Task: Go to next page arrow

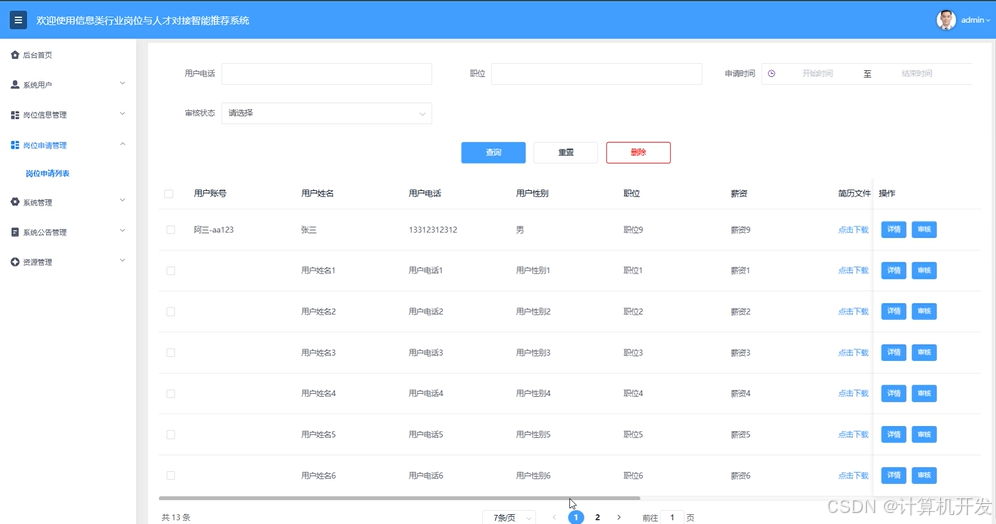Action: pos(619,518)
